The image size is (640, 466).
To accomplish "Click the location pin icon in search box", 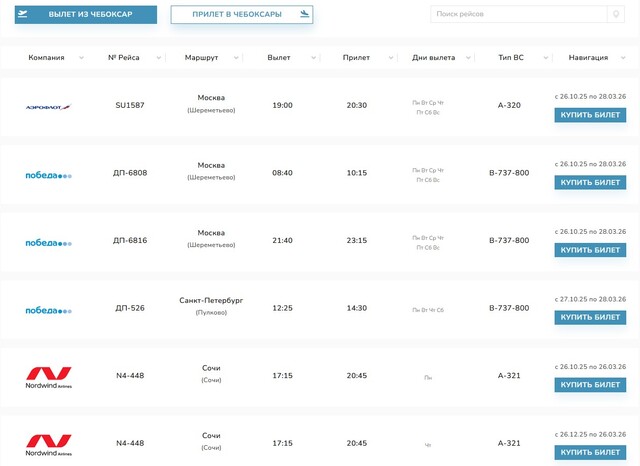I will [x=613, y=15].
